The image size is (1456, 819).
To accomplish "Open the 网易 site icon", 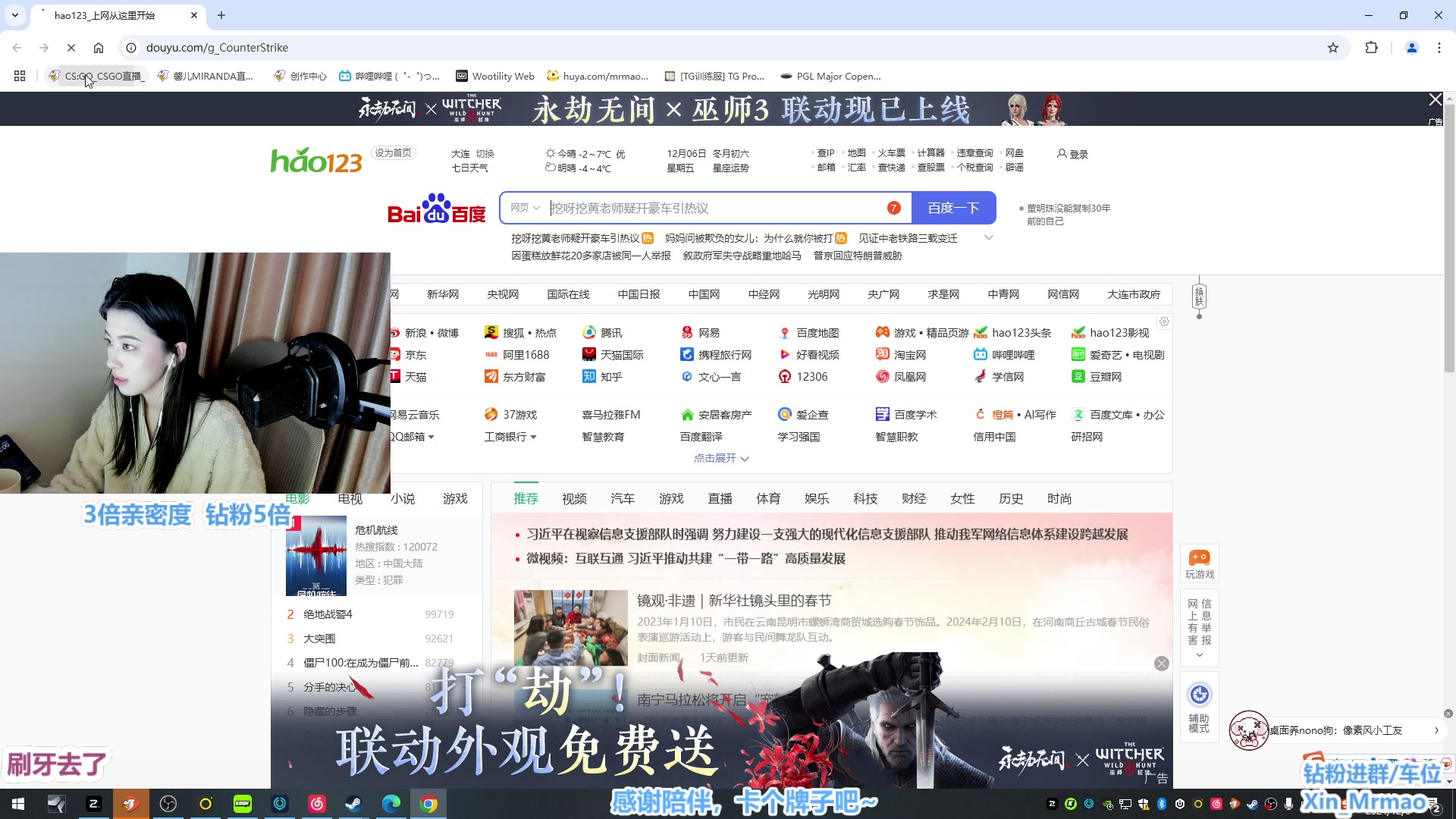I will 687,332.
